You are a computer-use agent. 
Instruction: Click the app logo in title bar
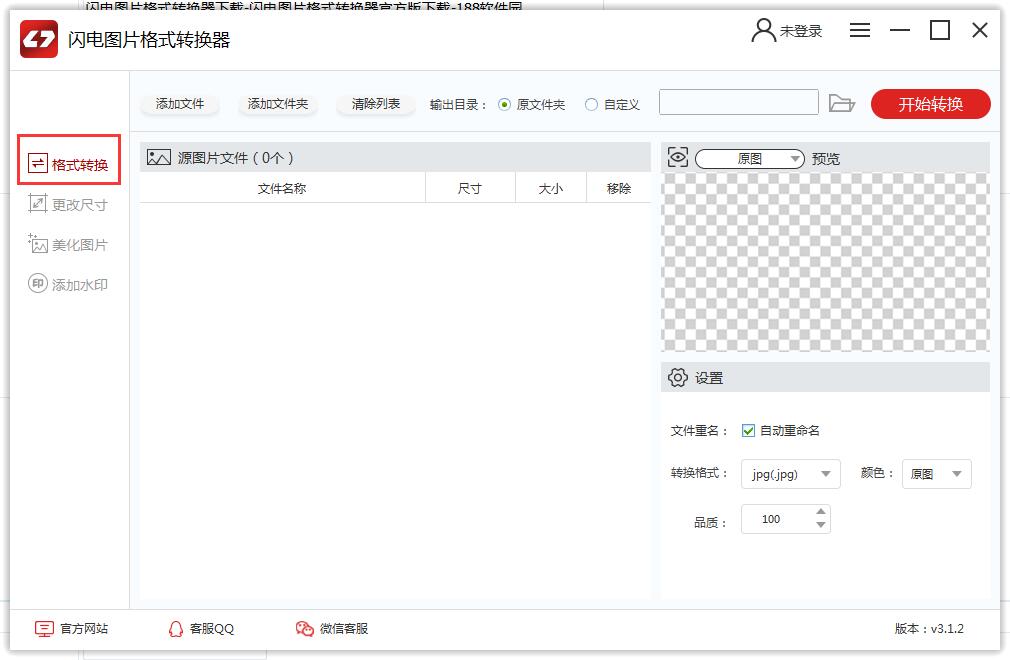40,41
